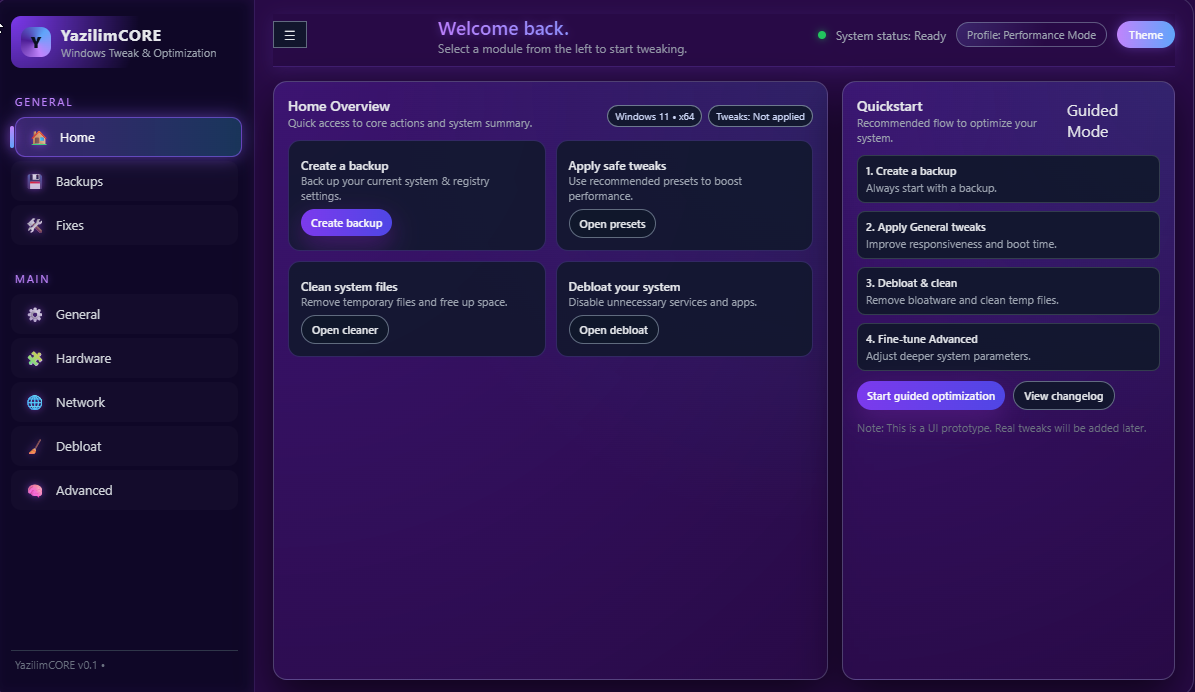
Task: Click the YazilimCORE logo
Action: click(36, 41)
